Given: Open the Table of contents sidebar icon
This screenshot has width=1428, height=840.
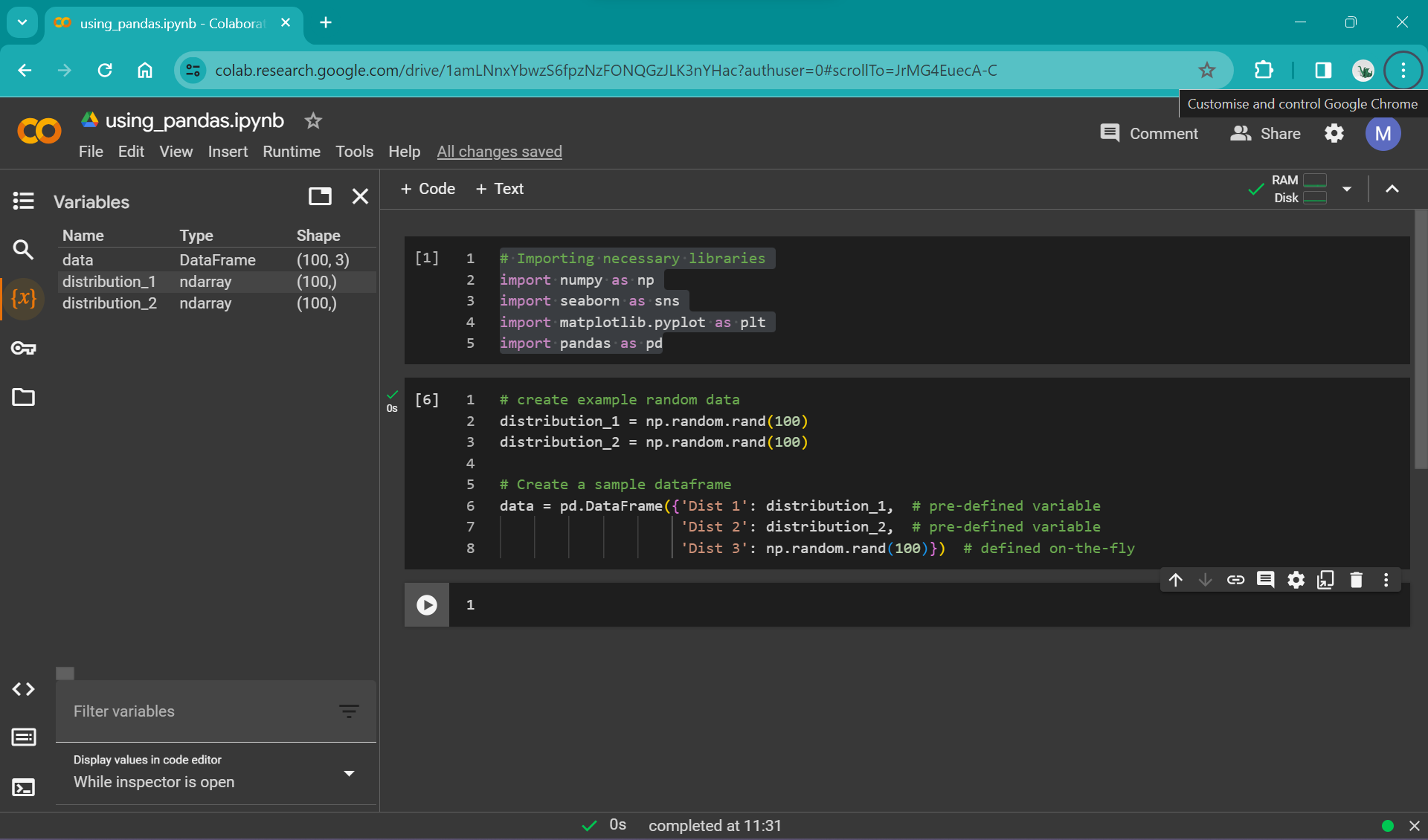Looking at the screenshot, I should click(23, 201).
